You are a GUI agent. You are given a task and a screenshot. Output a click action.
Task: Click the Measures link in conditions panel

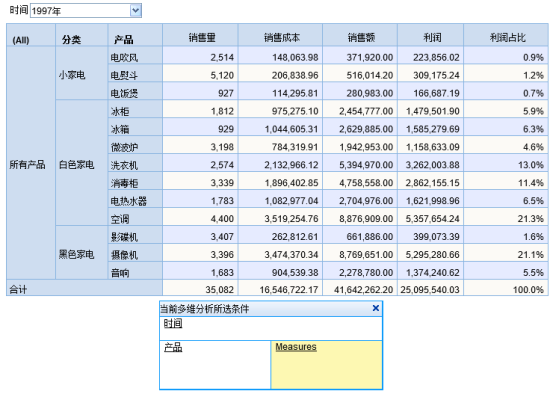pyautogui.click(x=296, y=347)
